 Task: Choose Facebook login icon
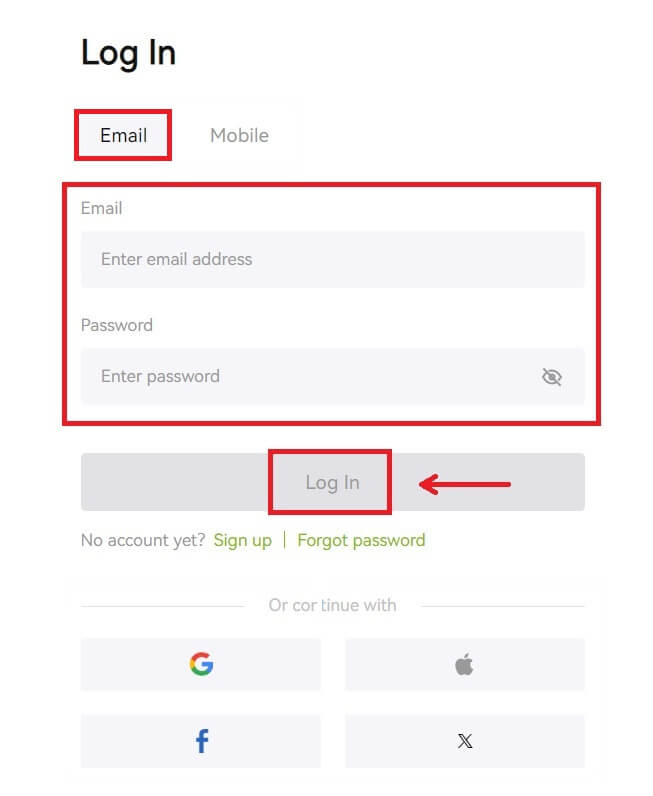[x=201, y=741]
